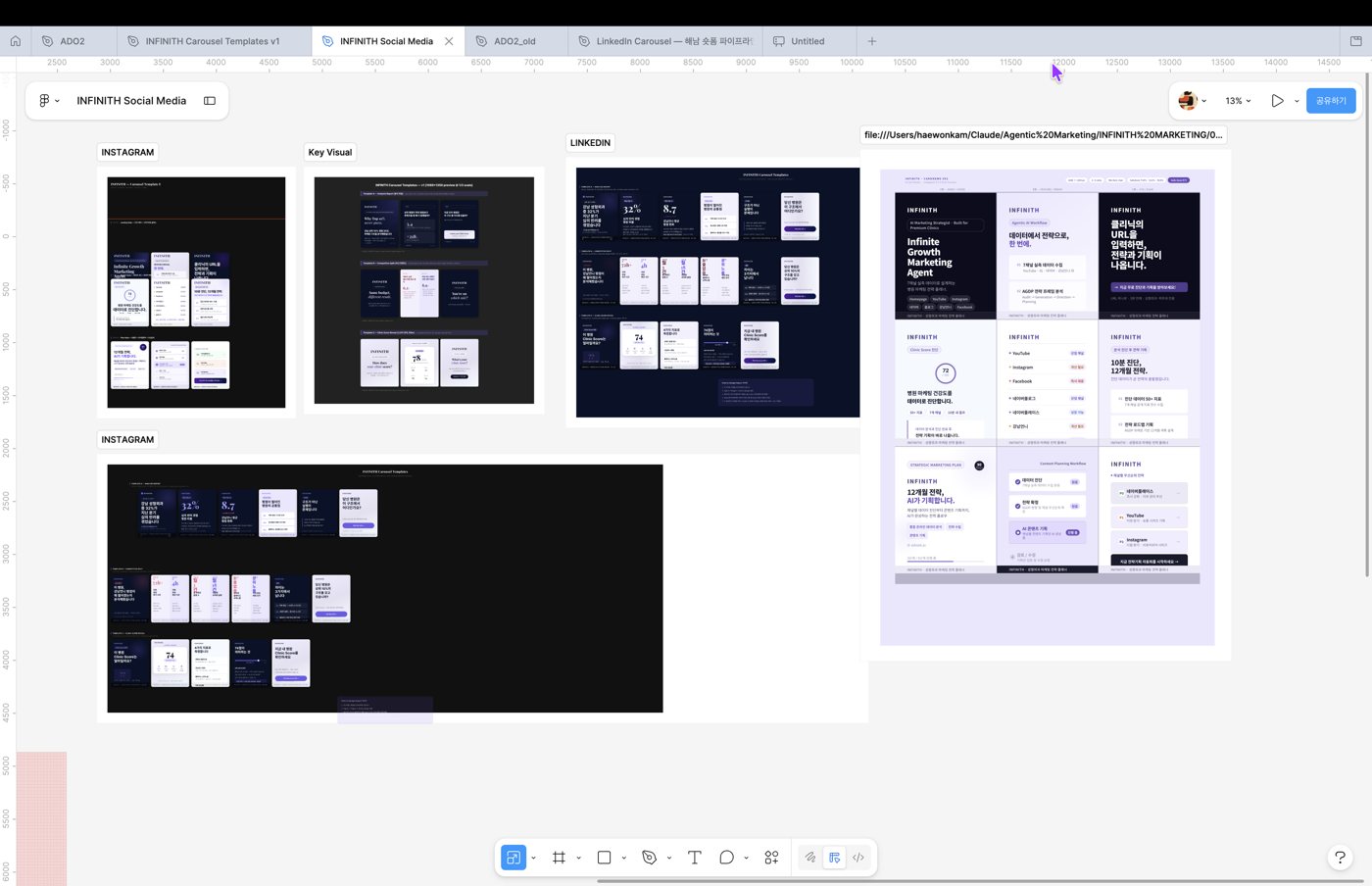Switch to the ADO2 tab
Viewport: 1372px width, 886px height.
(73, 41)
